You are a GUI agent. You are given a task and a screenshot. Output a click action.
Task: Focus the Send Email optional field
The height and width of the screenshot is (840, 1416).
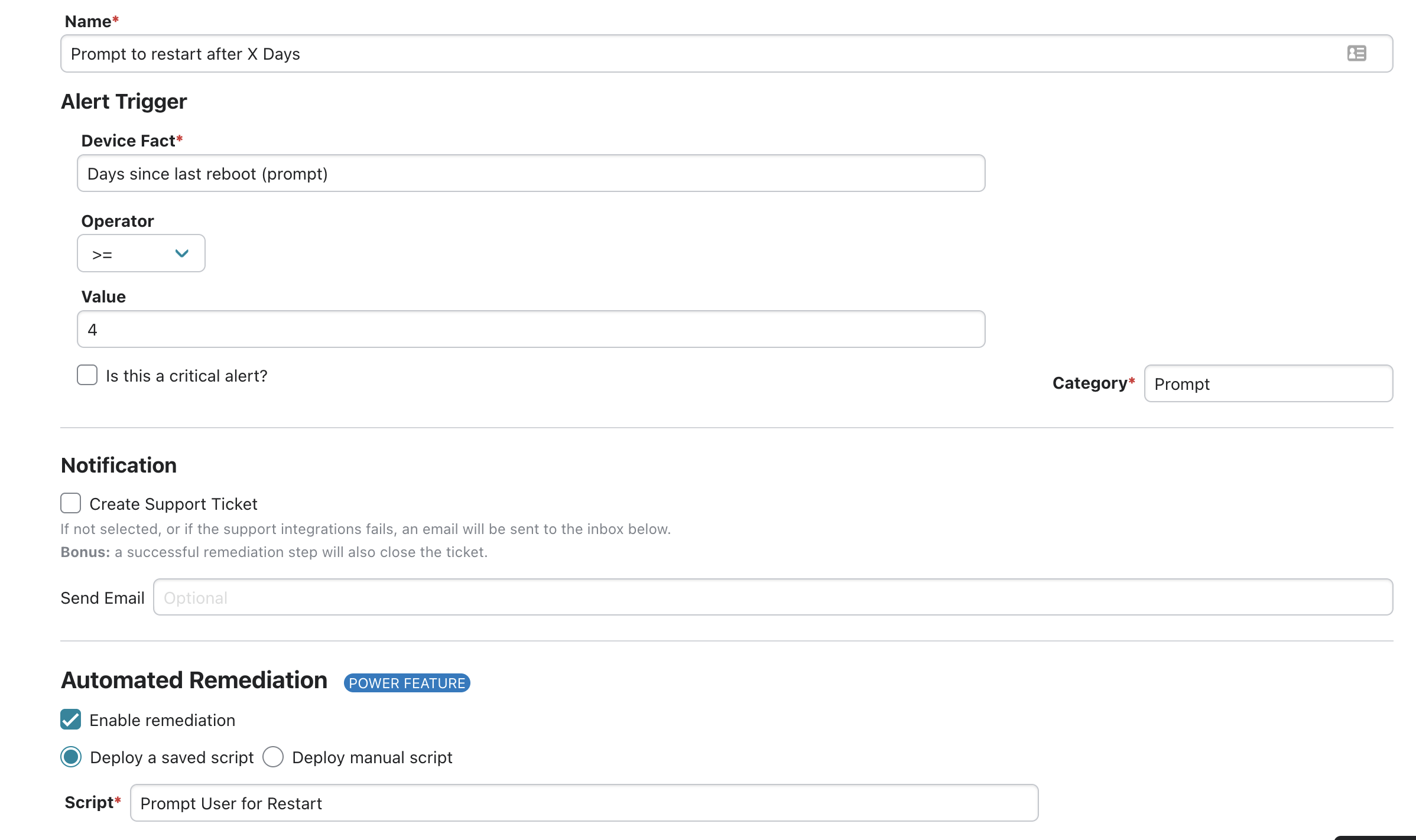click(773, 597)
